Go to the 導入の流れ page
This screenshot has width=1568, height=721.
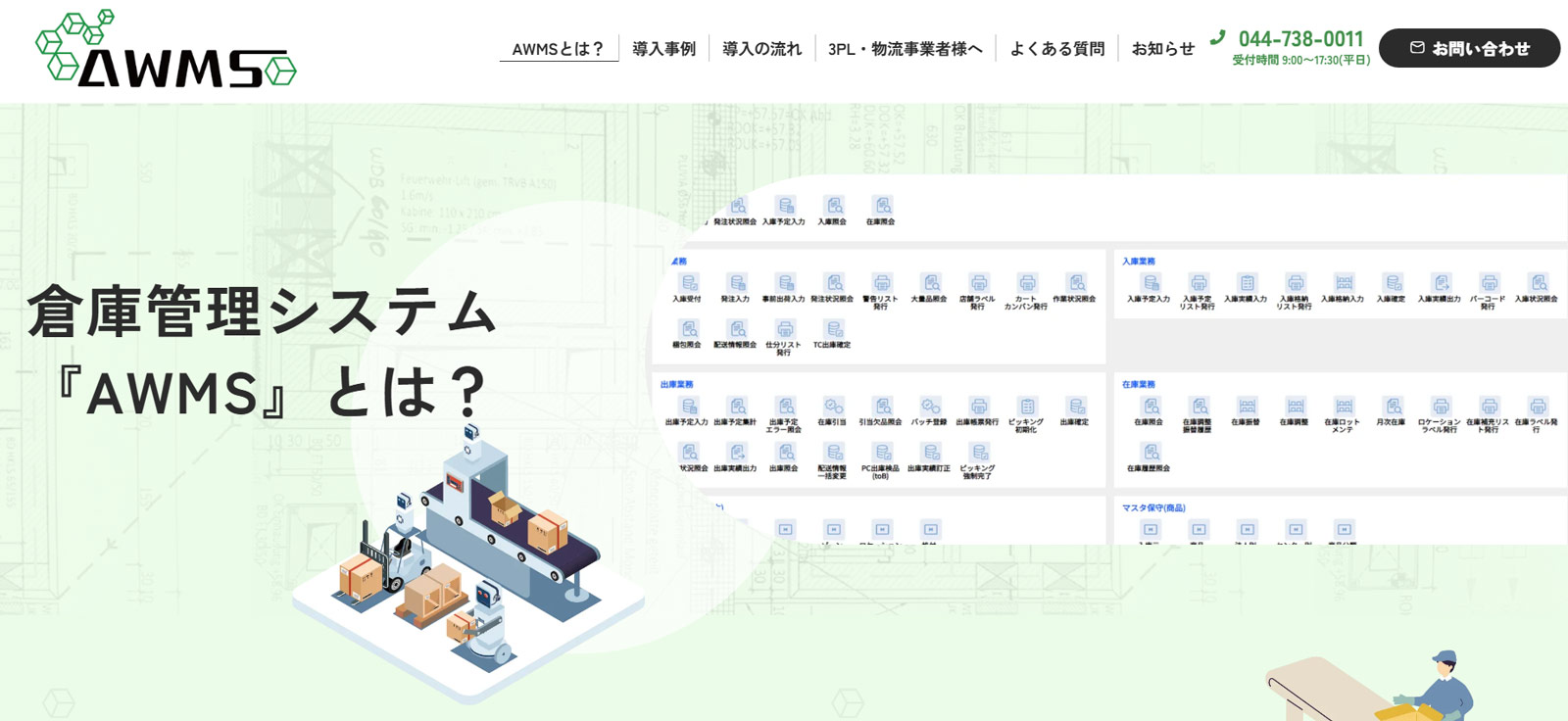761,49
